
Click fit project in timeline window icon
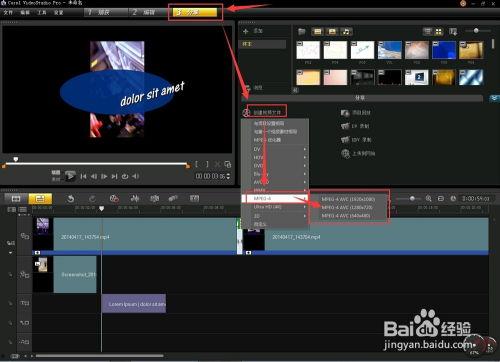point(441,199)
